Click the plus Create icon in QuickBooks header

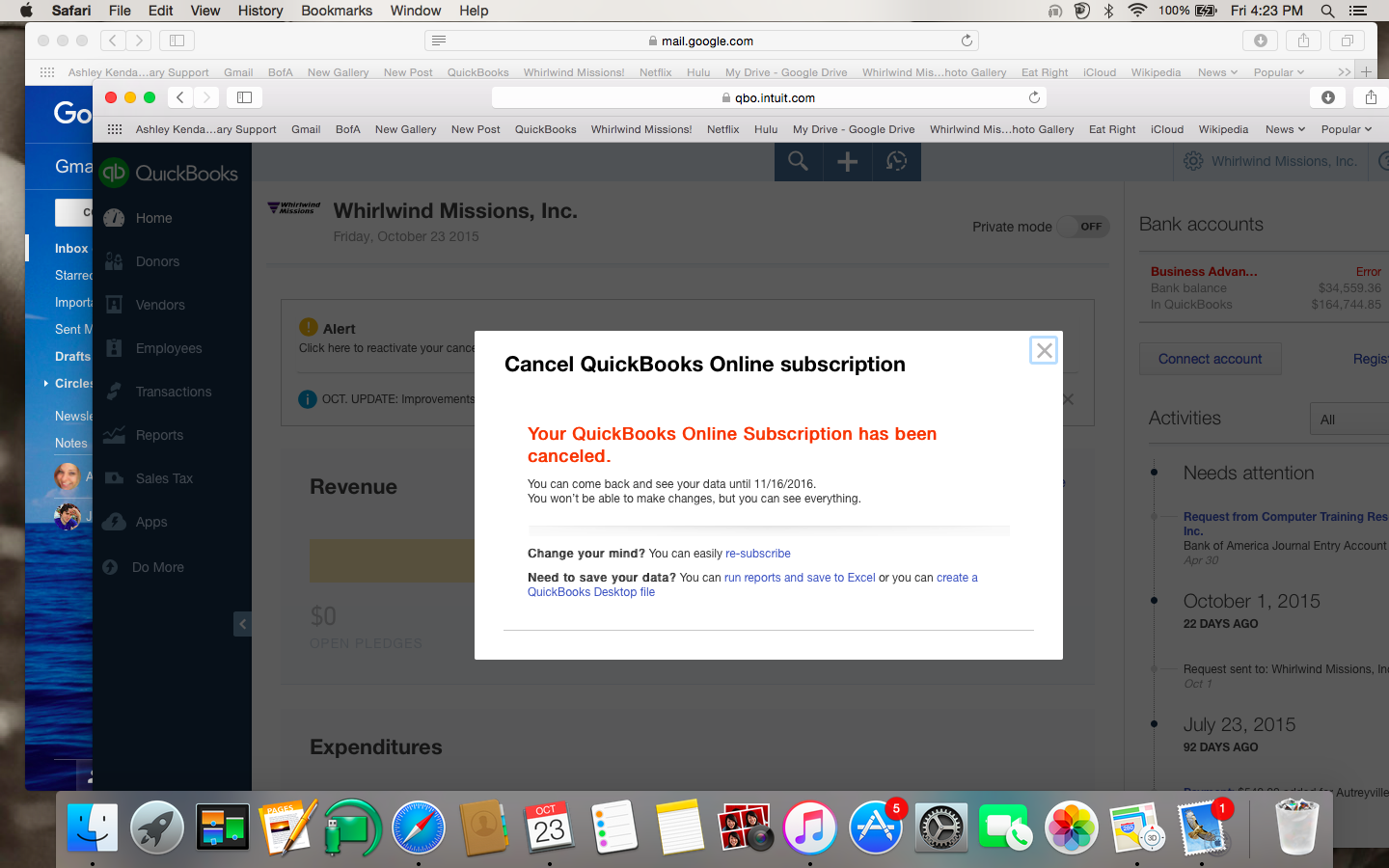847,162
